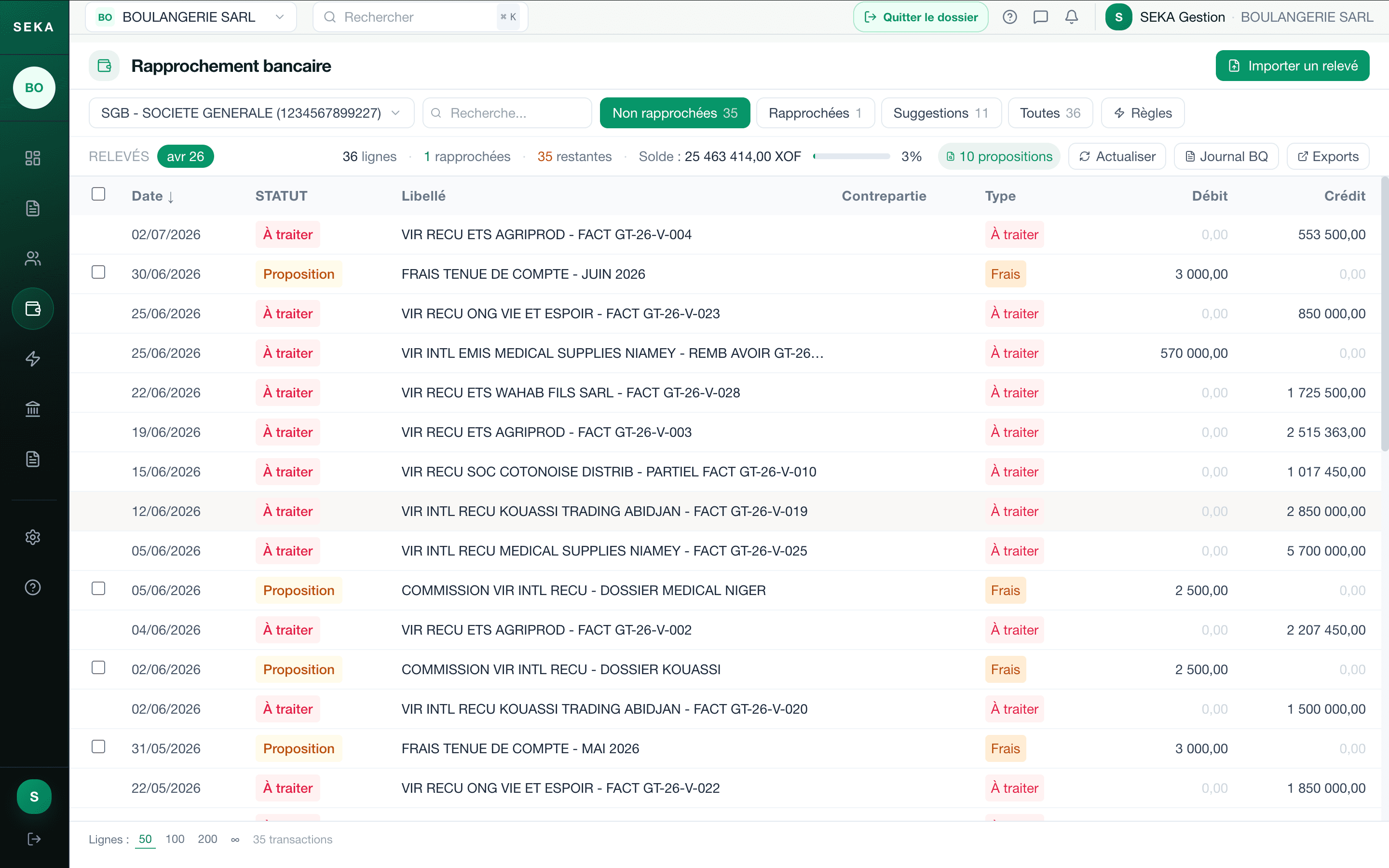Click the SEKA logo
Screen dimensions: 1389x868
pos(34,27)
